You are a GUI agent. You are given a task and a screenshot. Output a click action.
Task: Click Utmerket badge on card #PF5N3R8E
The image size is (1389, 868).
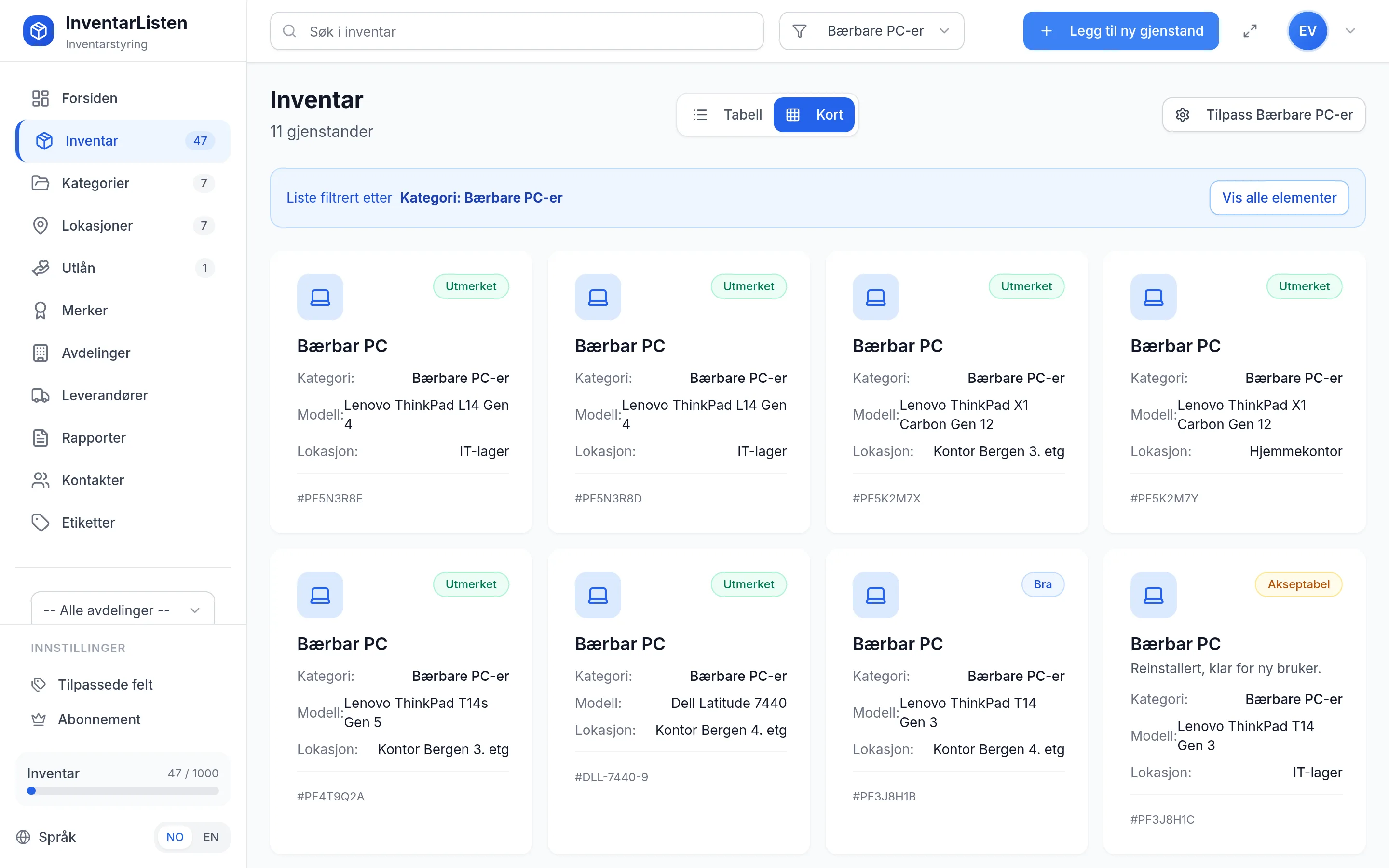pos(471,286)
